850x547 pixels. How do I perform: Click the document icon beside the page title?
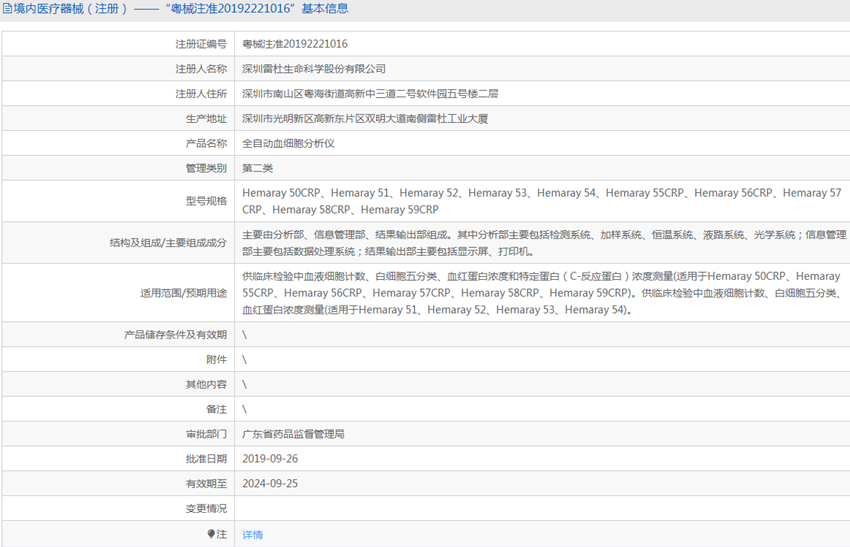click(x=7, y=9)
